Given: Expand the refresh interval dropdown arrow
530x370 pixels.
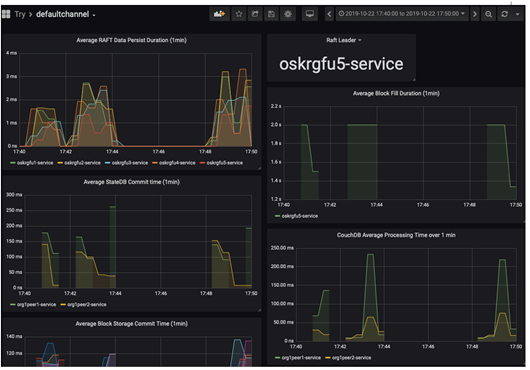Looking at the screenshot, I should tap(517, 14).
